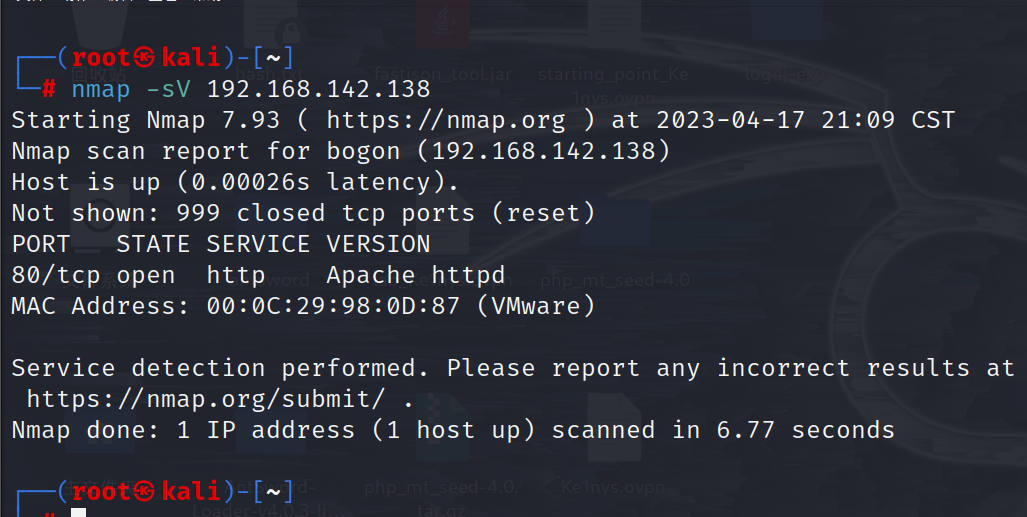This screenshot has width=1027, height=517.
Task: Open the https://nmap.org/submit/ link
Action: tap(206, 399)
